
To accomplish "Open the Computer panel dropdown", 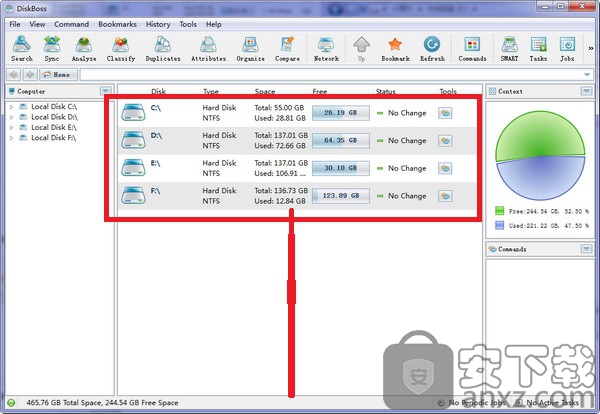I will pos(106,91).
